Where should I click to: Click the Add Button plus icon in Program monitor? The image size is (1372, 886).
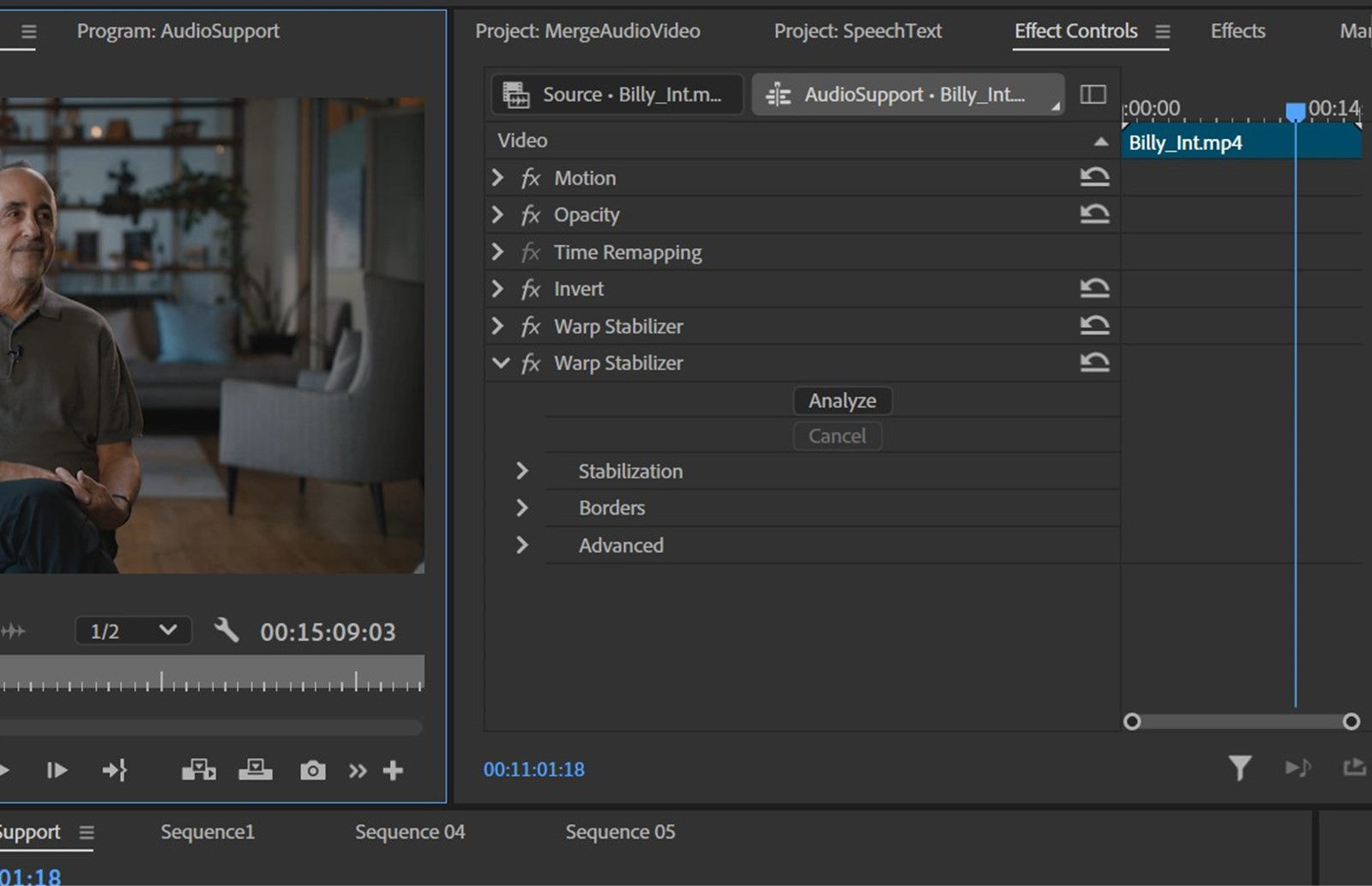click(393, 769)
